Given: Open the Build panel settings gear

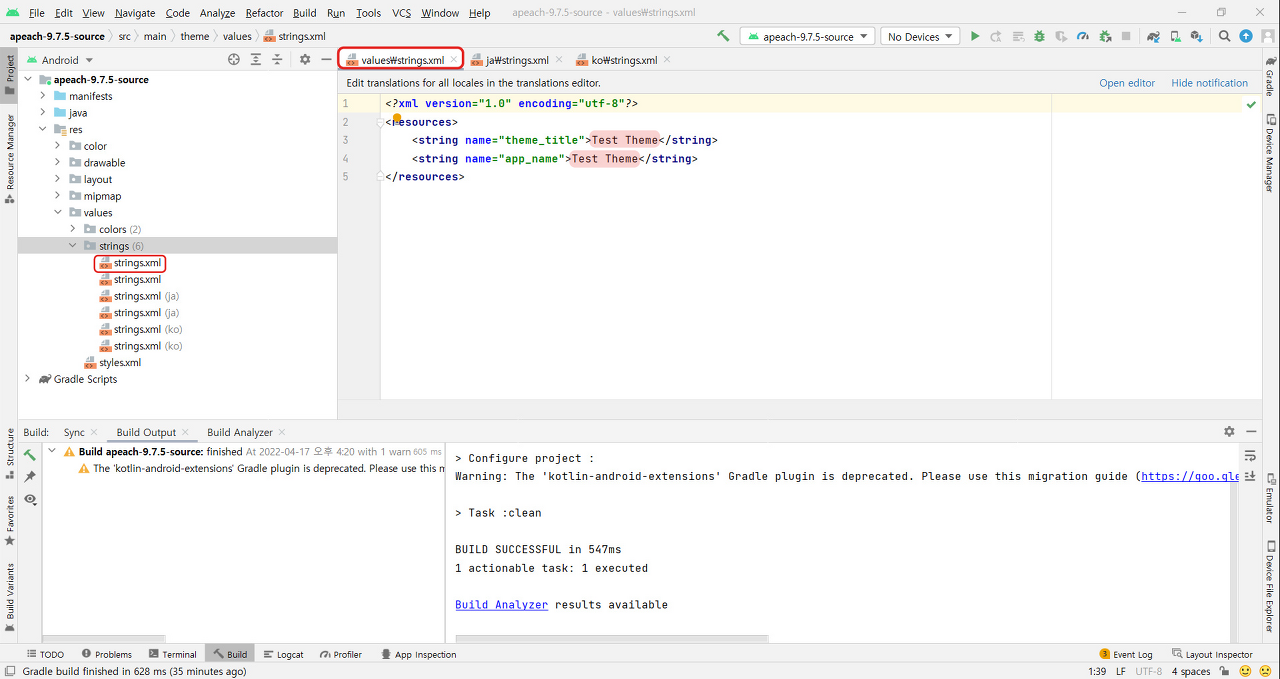Looking at the screenshot, I should (1229, 432).
